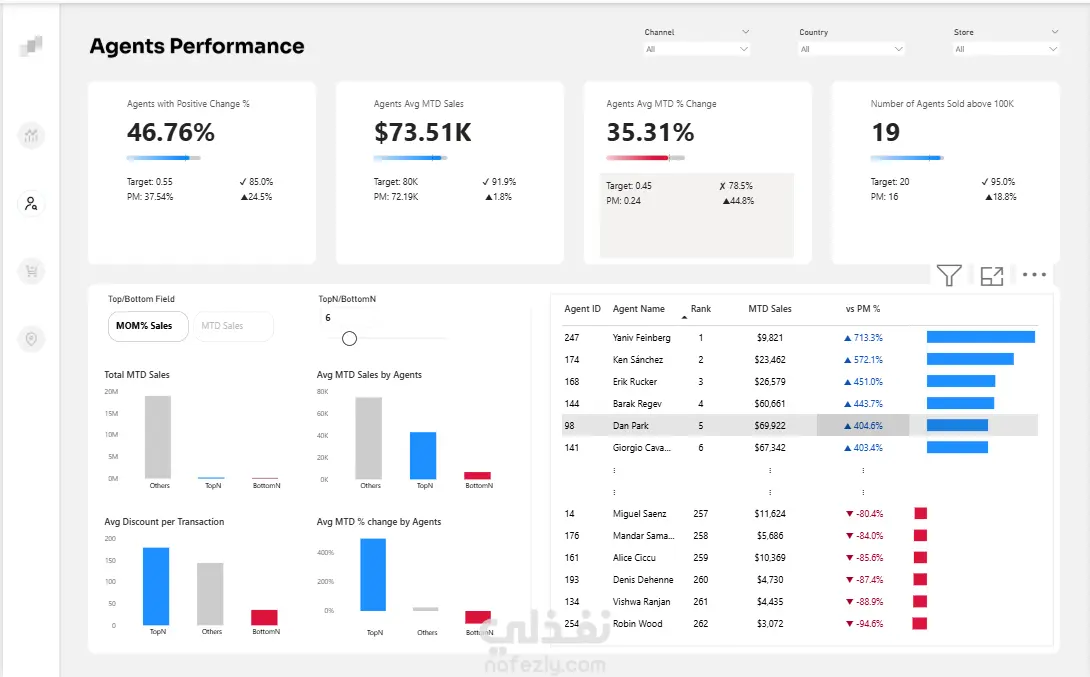The width and height of the screenshot is (1090, 677).
Task: Sort by Agent Name column header
Action: point(638,309)
